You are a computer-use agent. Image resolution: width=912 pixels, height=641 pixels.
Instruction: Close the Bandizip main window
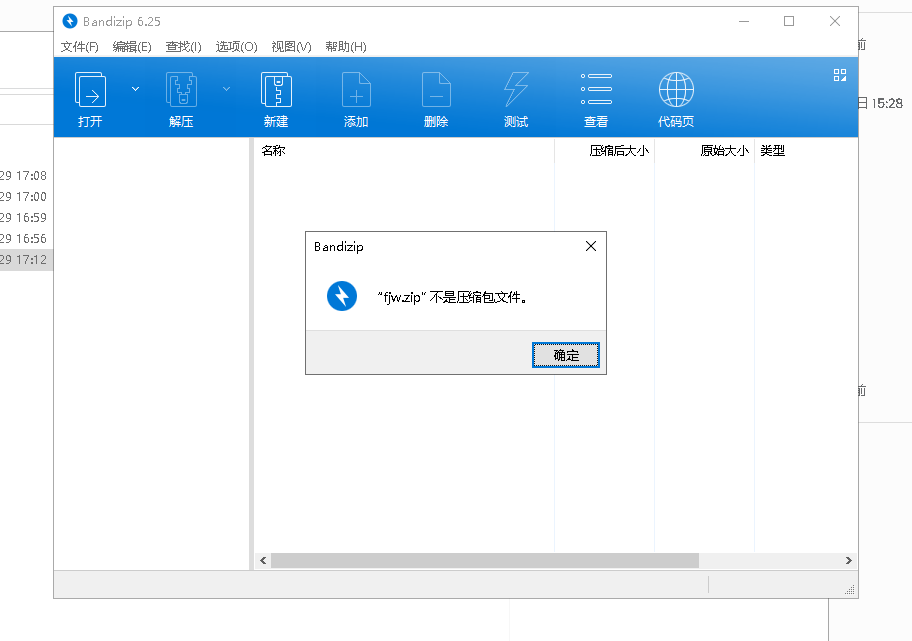pos(835,22)
